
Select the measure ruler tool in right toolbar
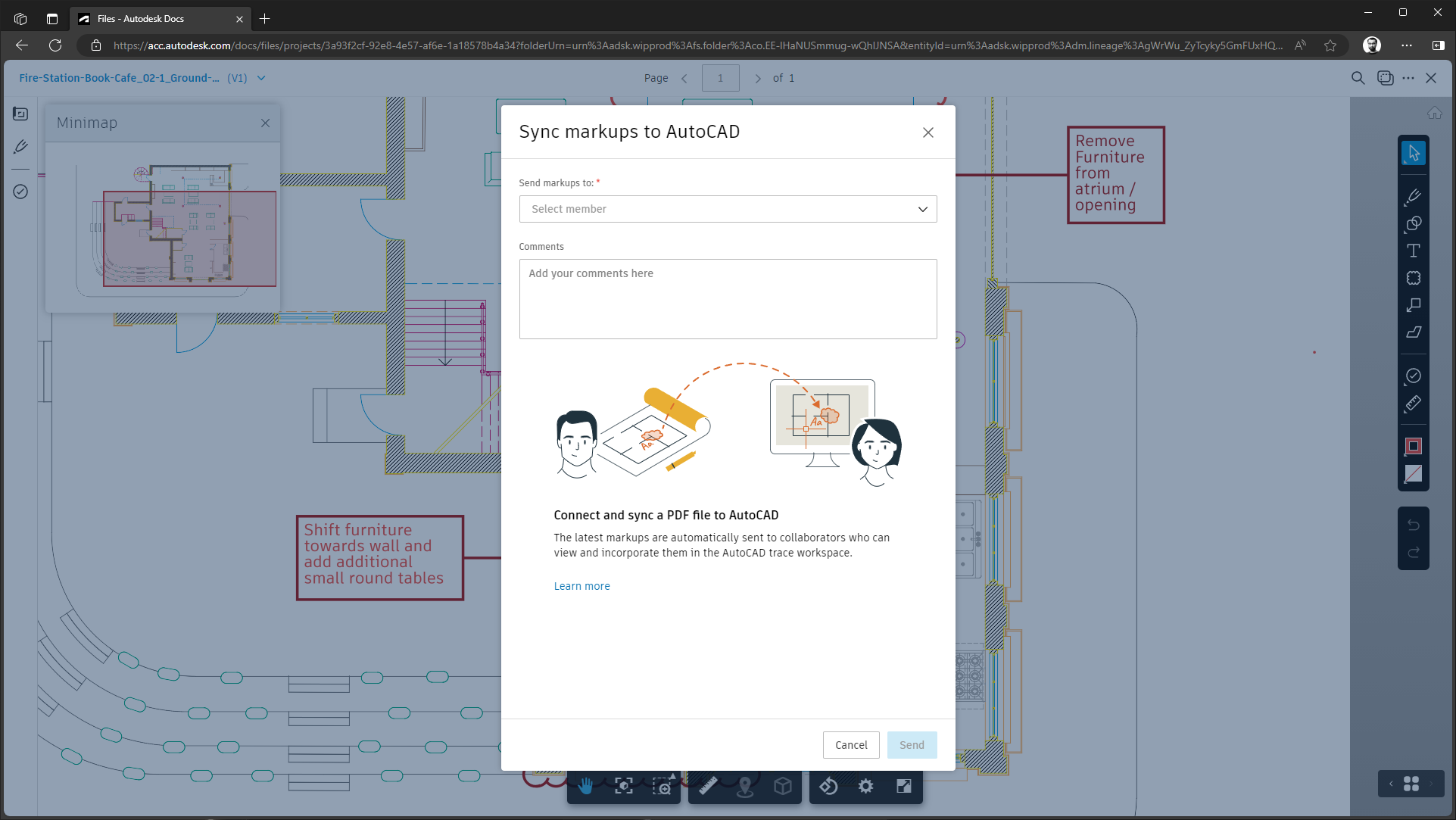(x=1413, y=404)
